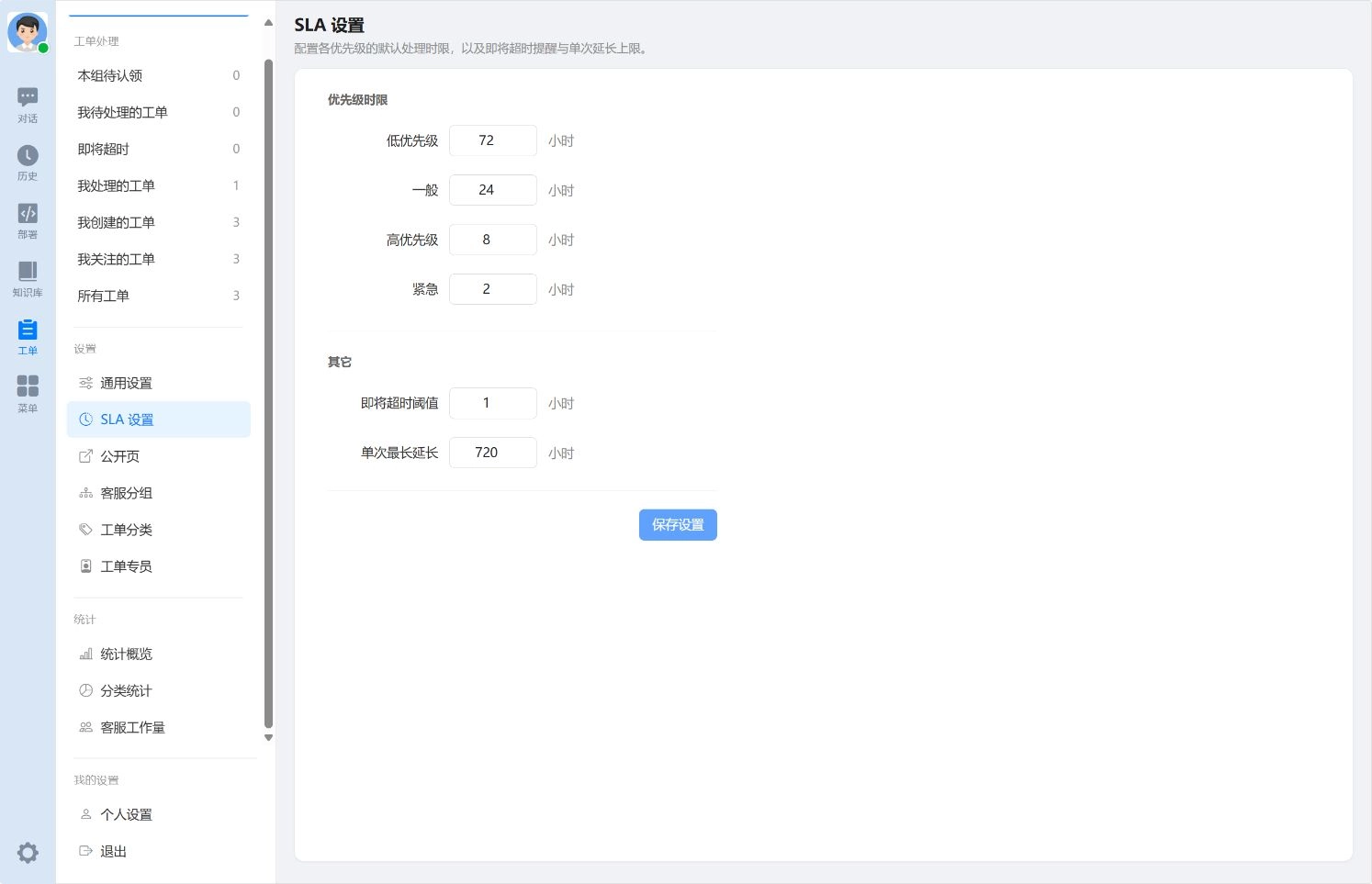Viewport: 1372px width, 884px height.
Task: Open 通用设置 in the settings list
Action: (x=159, y=383)
